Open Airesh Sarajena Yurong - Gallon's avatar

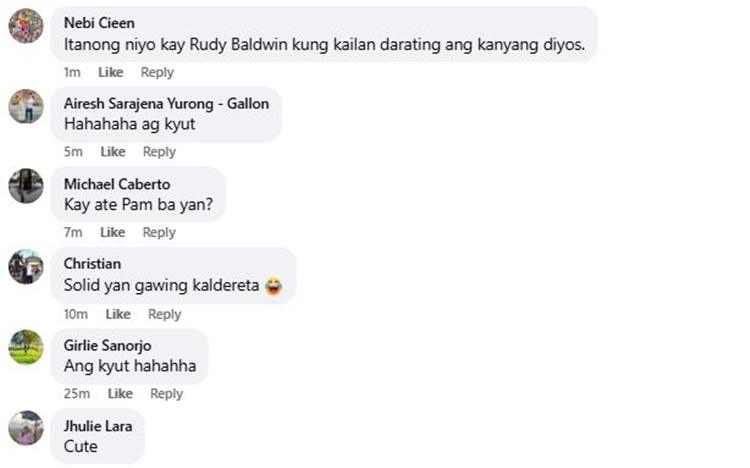click(x=26, y=106)
